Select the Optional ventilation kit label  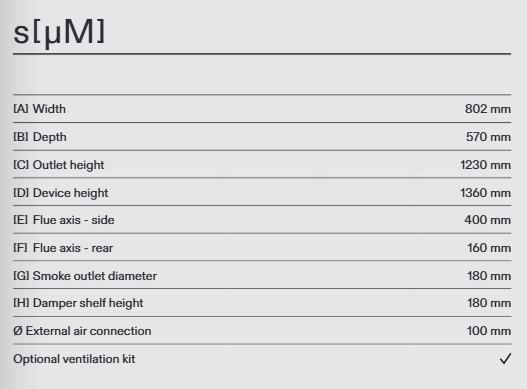click(x=74, y=359)
